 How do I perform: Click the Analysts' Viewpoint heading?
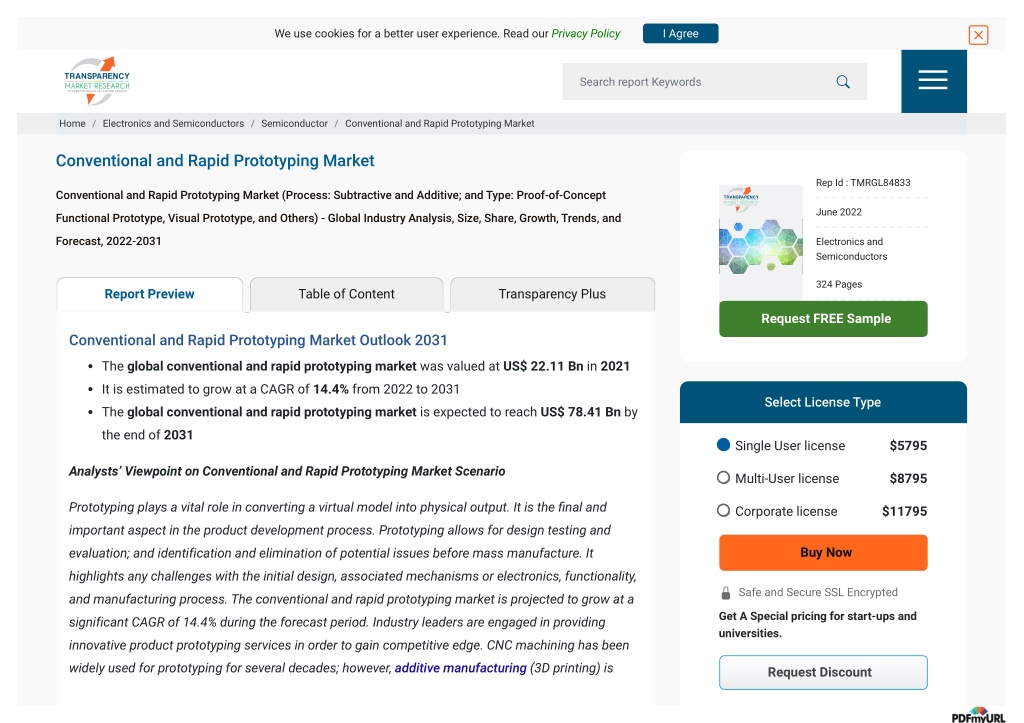tap(287, 471)
